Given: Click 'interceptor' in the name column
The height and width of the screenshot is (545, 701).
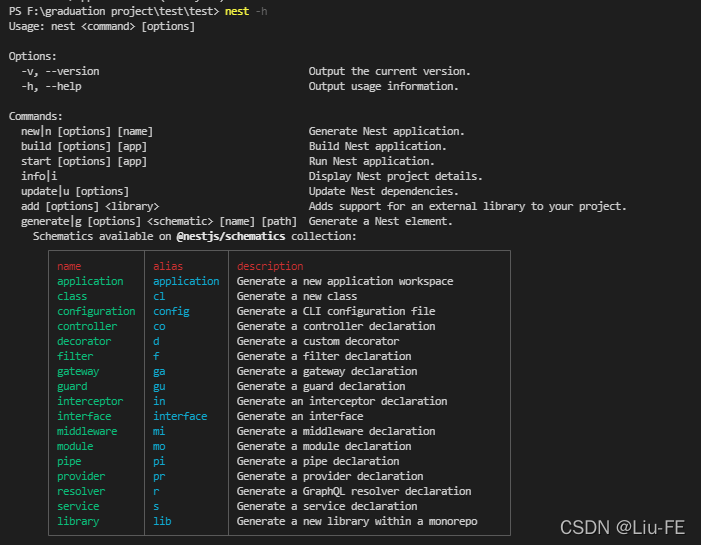Looking at the screenshot, I should coord(90,401).
